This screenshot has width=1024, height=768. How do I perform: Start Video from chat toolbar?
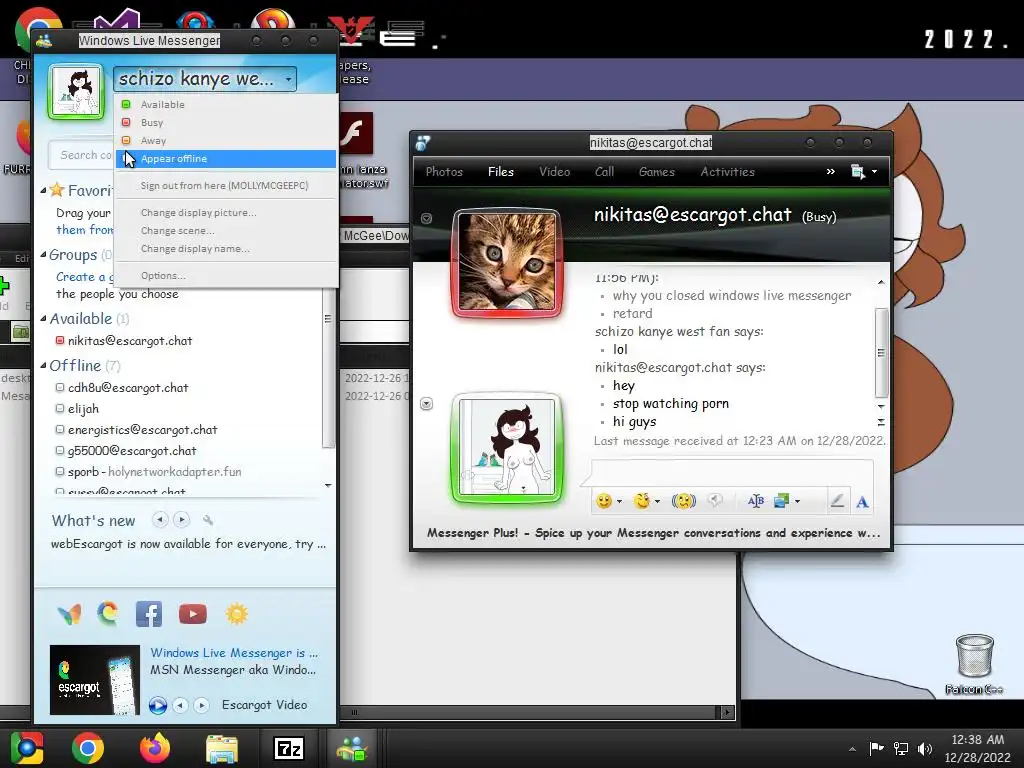(554, 172)
